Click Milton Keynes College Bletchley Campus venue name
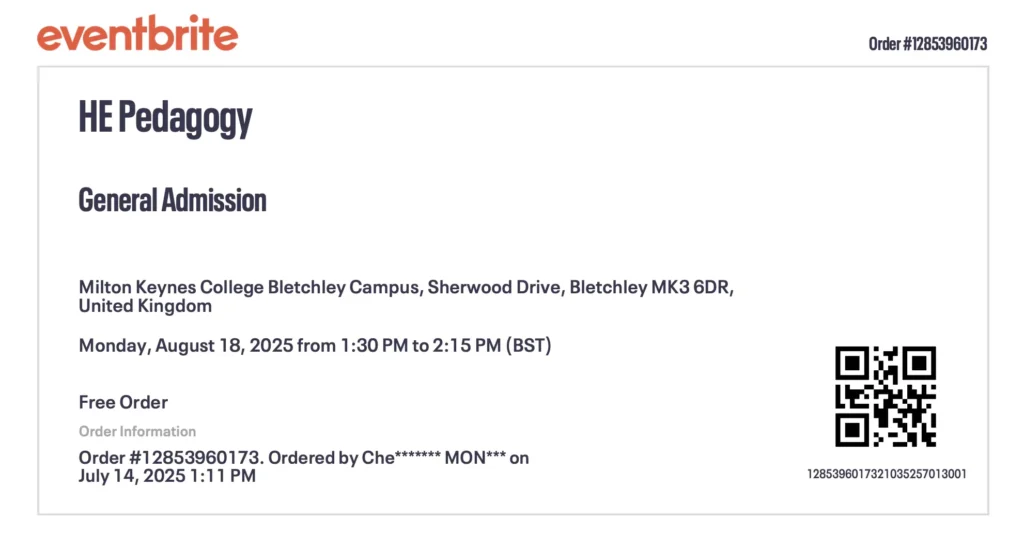Screen dimensions: 1024x535 coord(251,287)
